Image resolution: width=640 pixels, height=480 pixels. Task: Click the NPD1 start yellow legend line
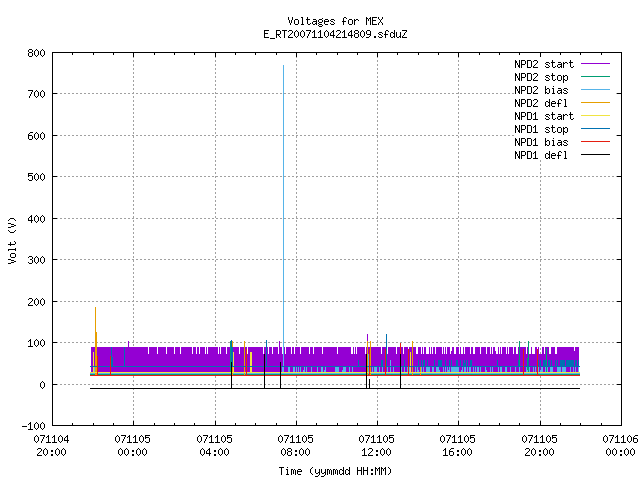(595, 116)
